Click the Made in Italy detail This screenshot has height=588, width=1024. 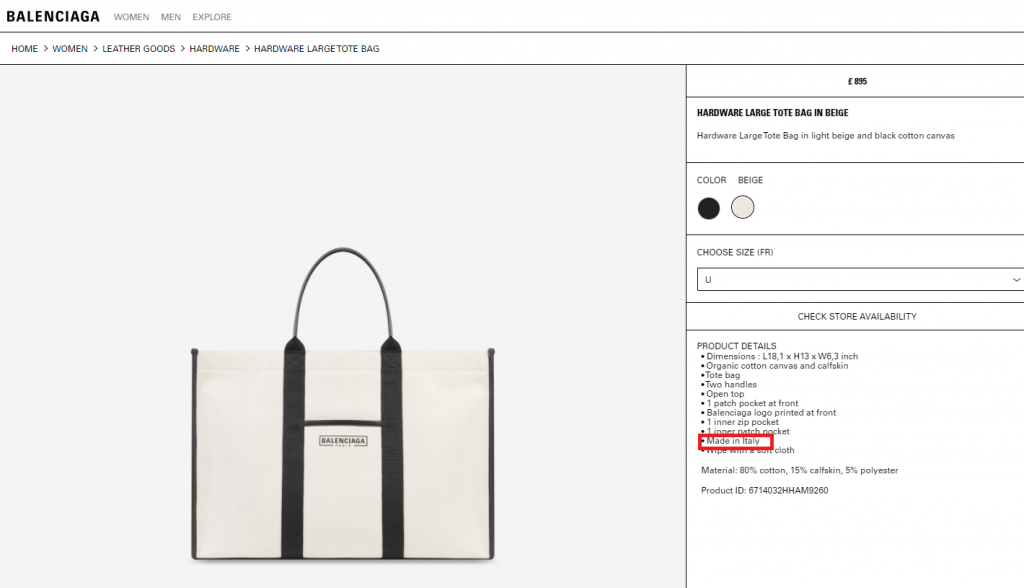[735, 441]
